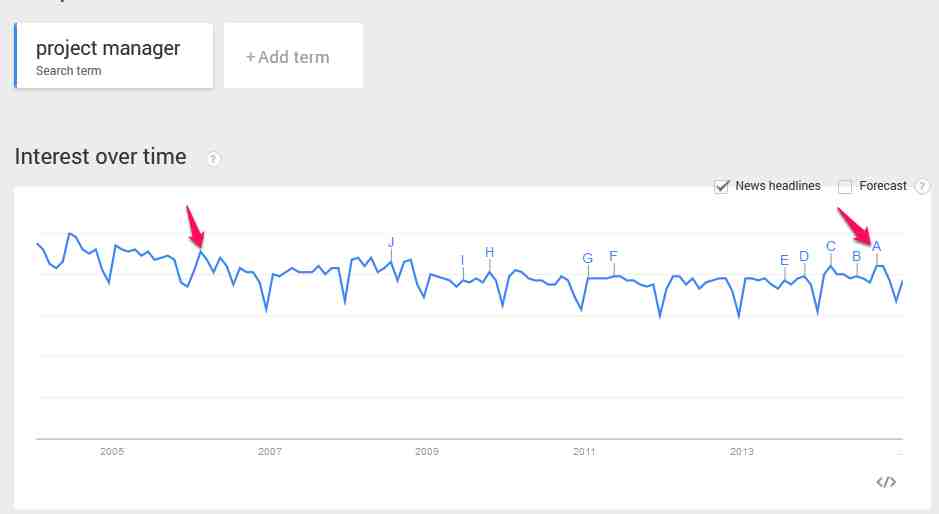Click news headline marker G
Viewport: 939px width, 514px height.
click(588, 259)
